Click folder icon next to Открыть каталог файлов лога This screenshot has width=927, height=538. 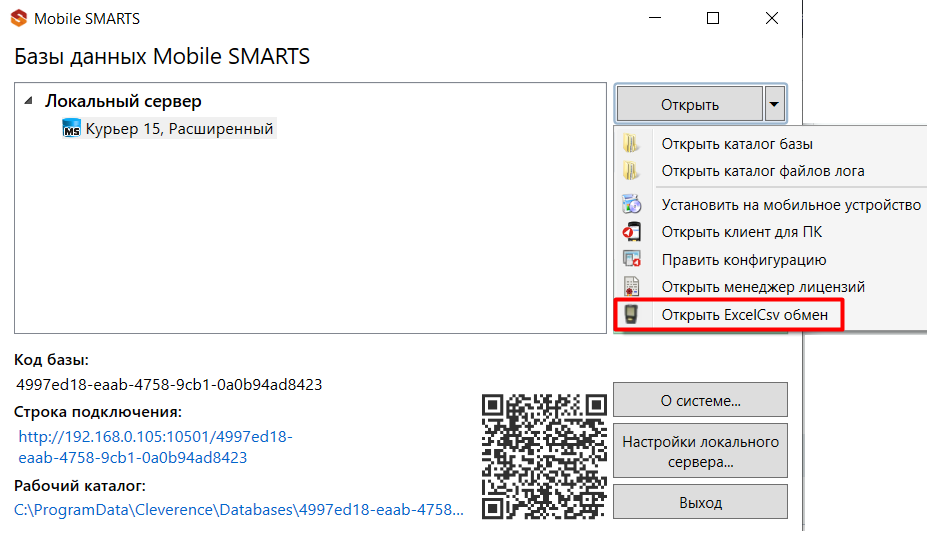pos(631,171)
